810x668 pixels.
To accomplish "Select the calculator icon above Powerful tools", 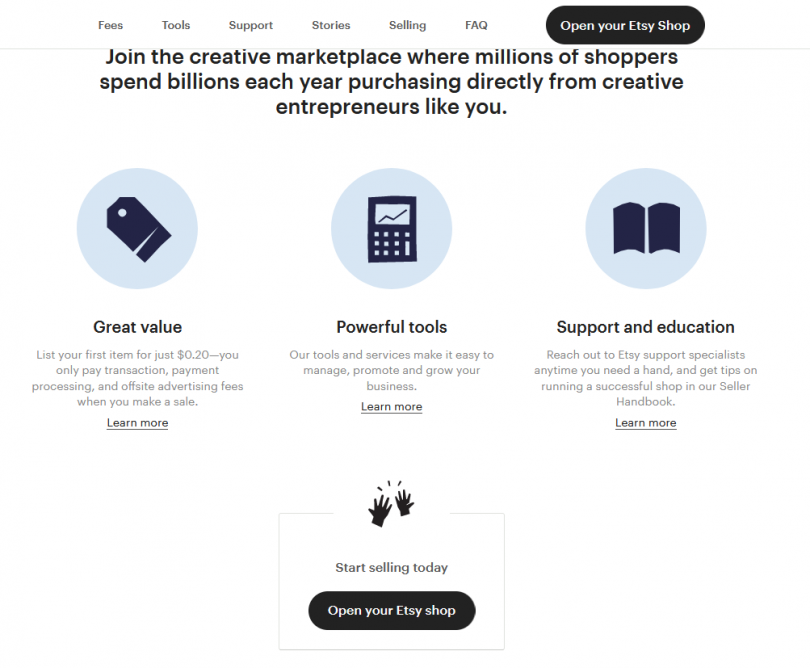I will pyautogui.click(x=391, y=228).
